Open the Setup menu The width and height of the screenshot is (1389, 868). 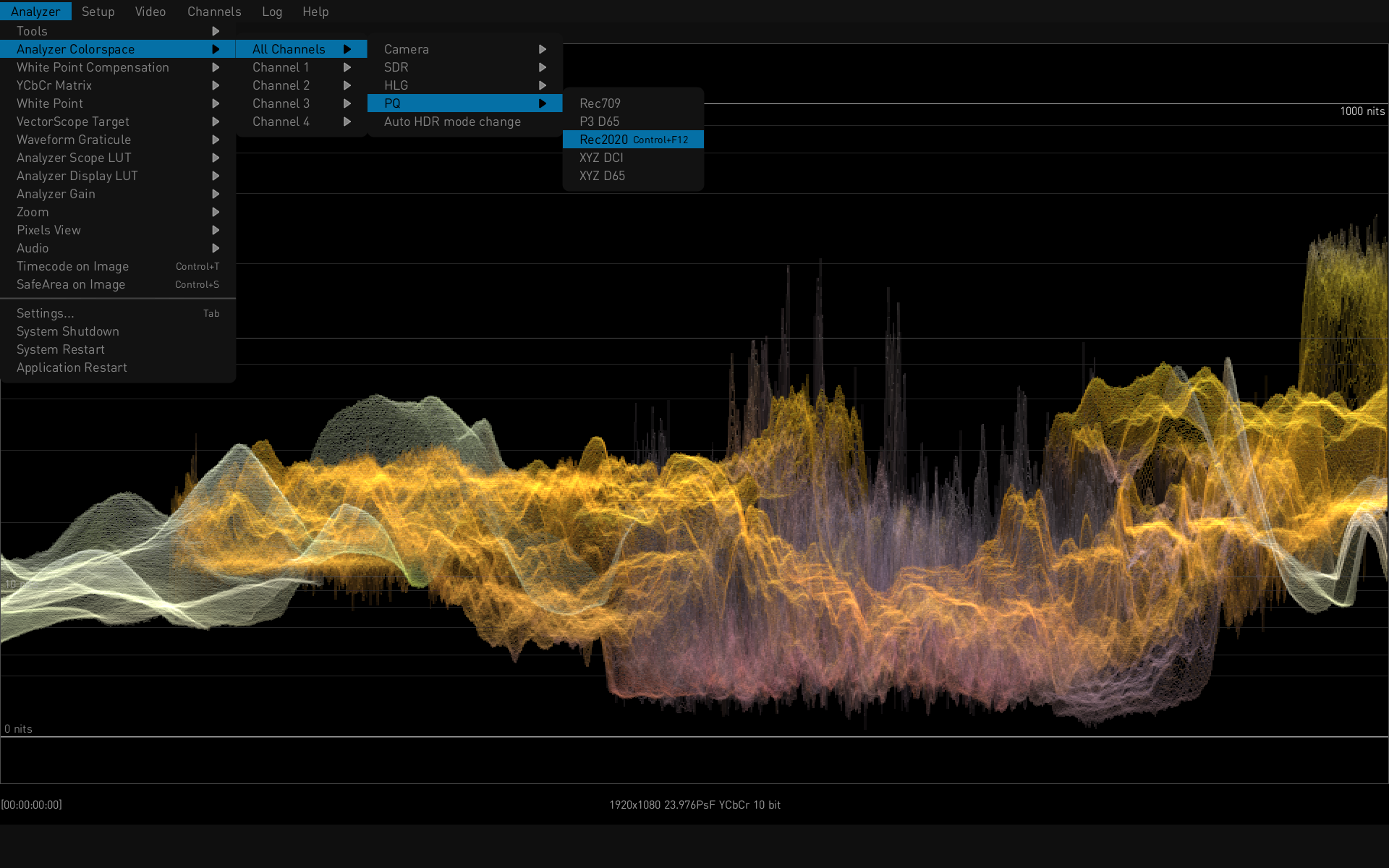coord(98,12)
